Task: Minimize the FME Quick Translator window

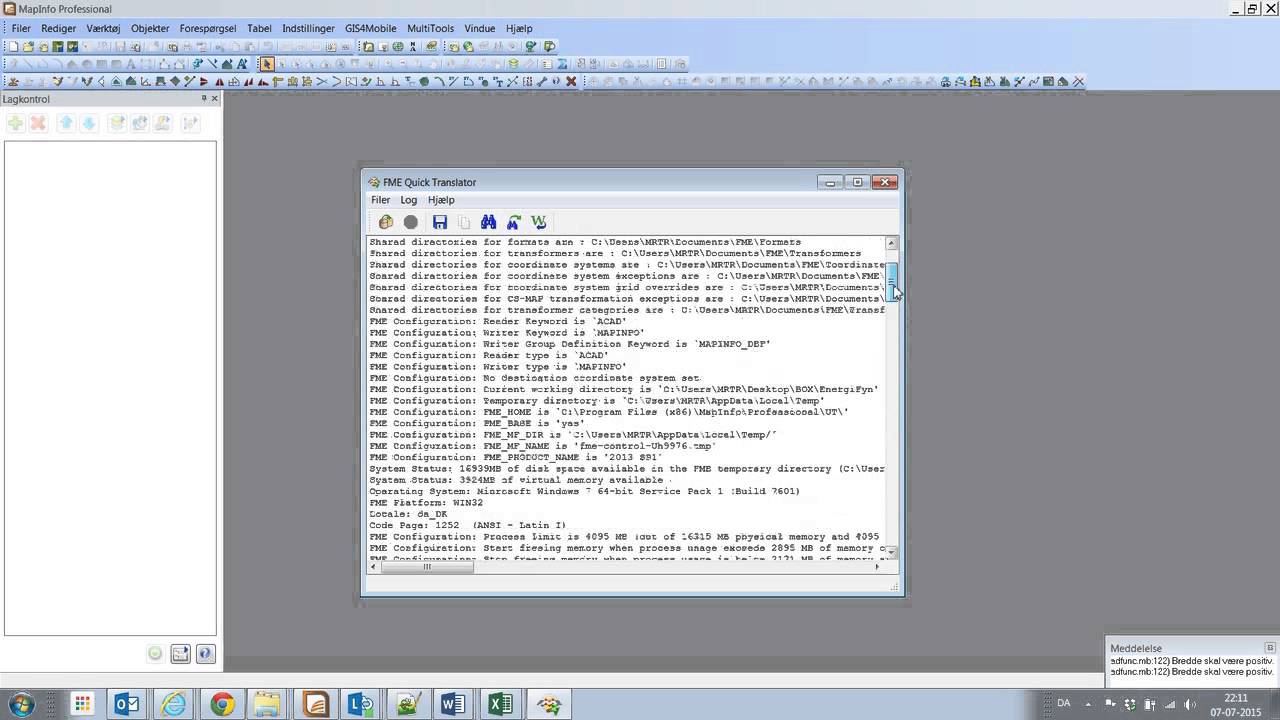Action: [830, 182]
